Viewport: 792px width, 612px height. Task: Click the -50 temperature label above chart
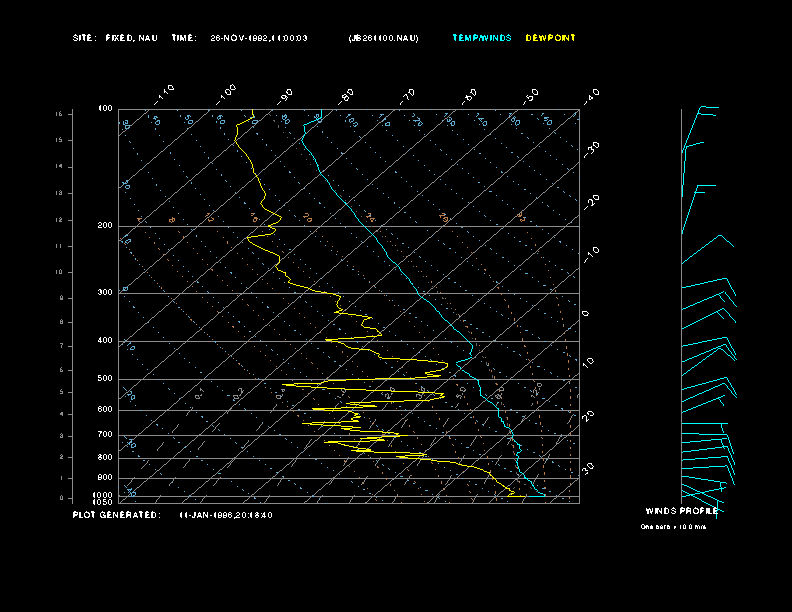pyautogui.click(x=530, y=96)
